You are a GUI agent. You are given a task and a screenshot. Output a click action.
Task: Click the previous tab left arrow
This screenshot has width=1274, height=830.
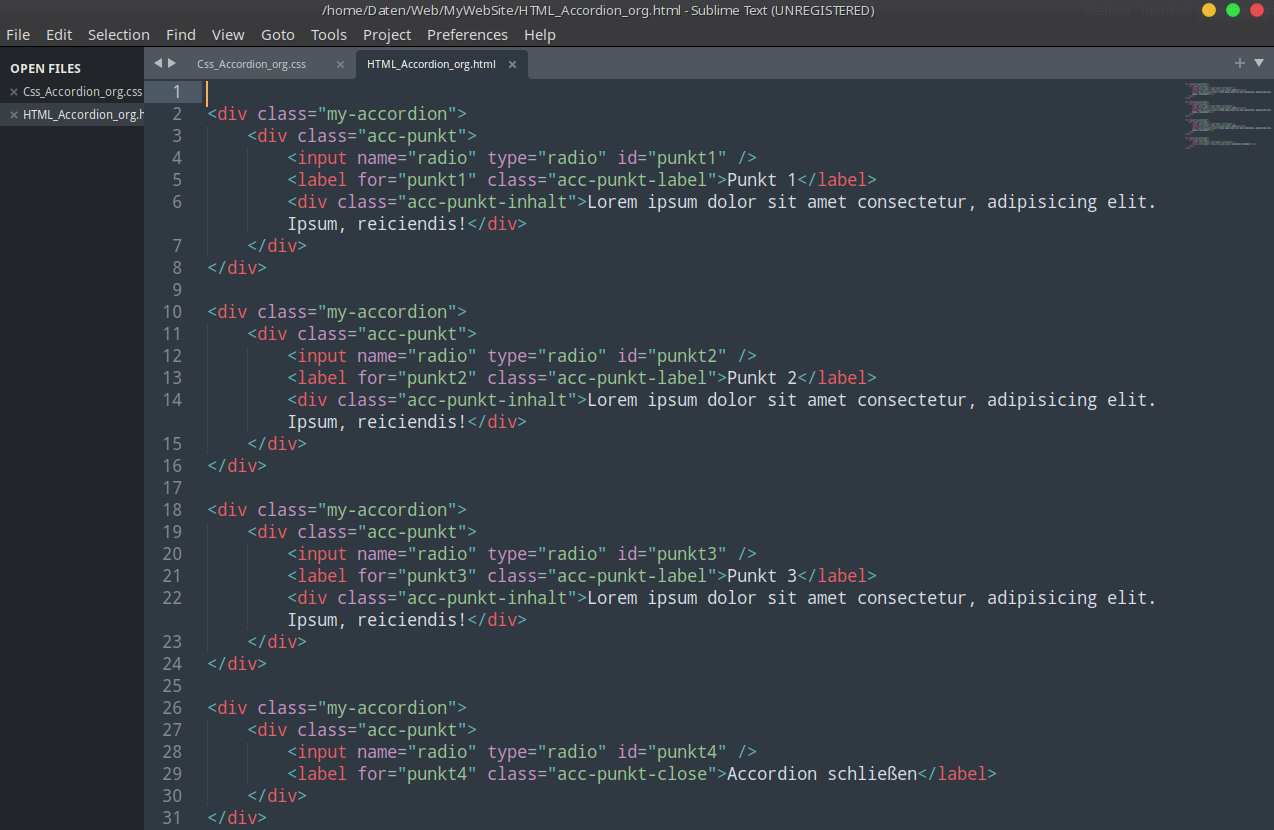[157, 63]
